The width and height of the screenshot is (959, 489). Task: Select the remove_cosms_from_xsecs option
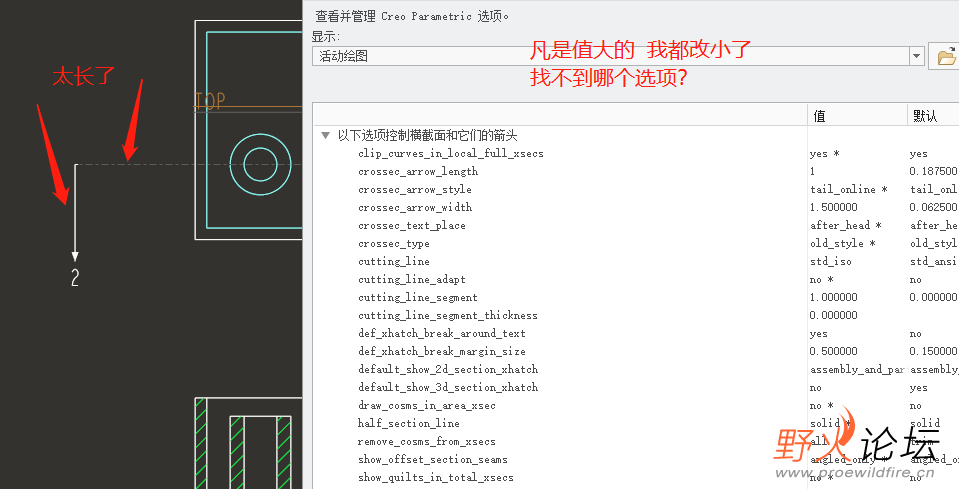[427, 441]
